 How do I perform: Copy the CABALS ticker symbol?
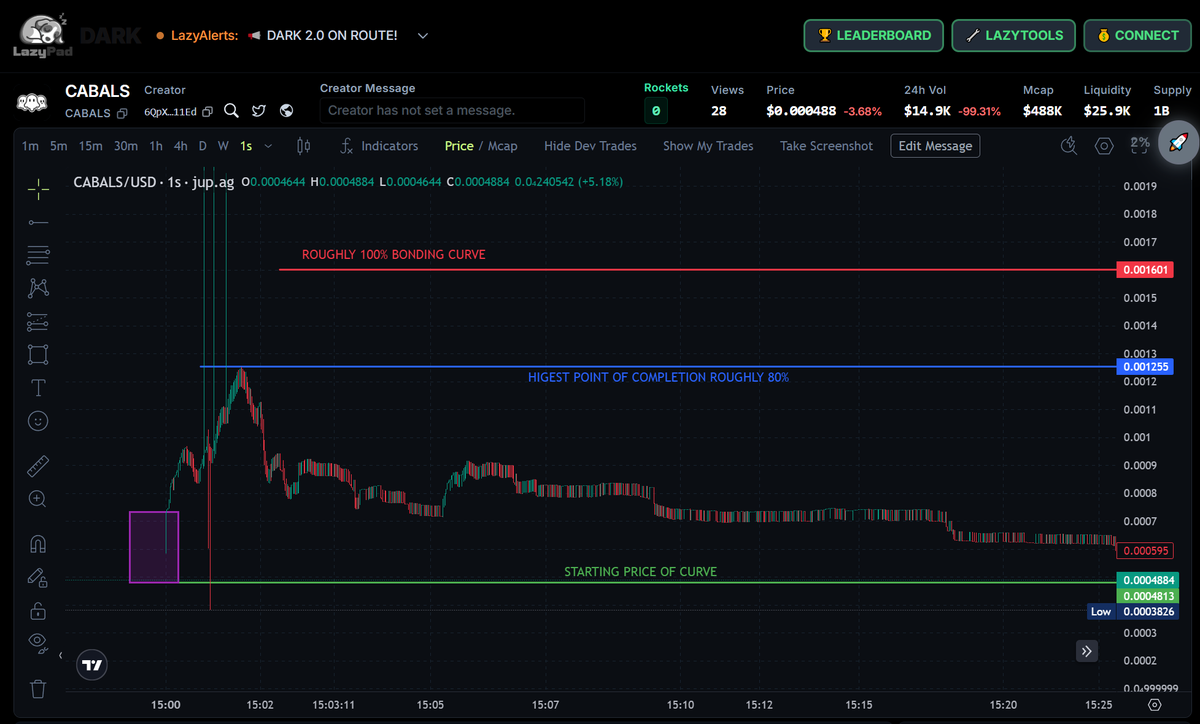point(122,113)
